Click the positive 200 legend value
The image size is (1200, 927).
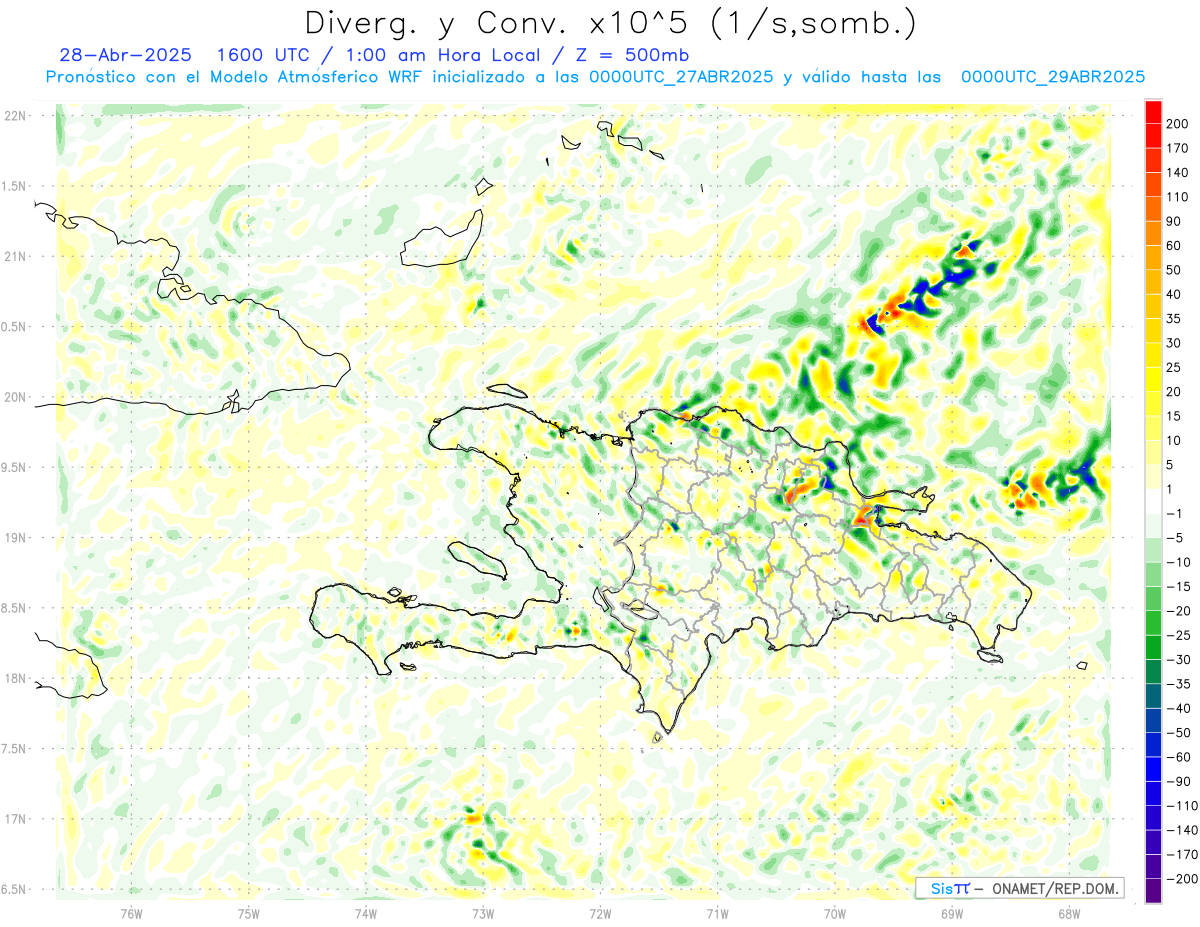[1178, 123]
